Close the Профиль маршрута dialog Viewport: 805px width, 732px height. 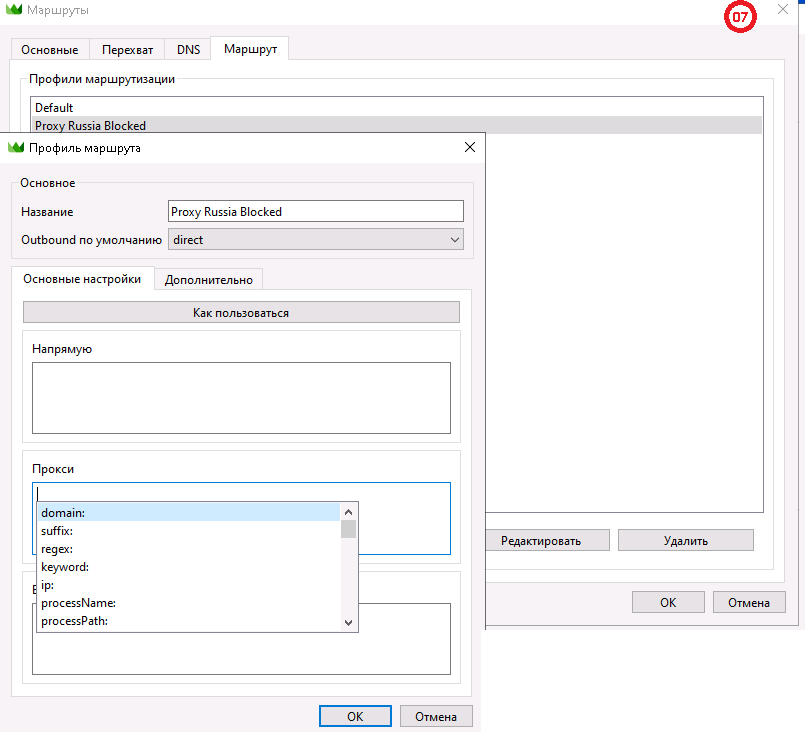(469, 147)
